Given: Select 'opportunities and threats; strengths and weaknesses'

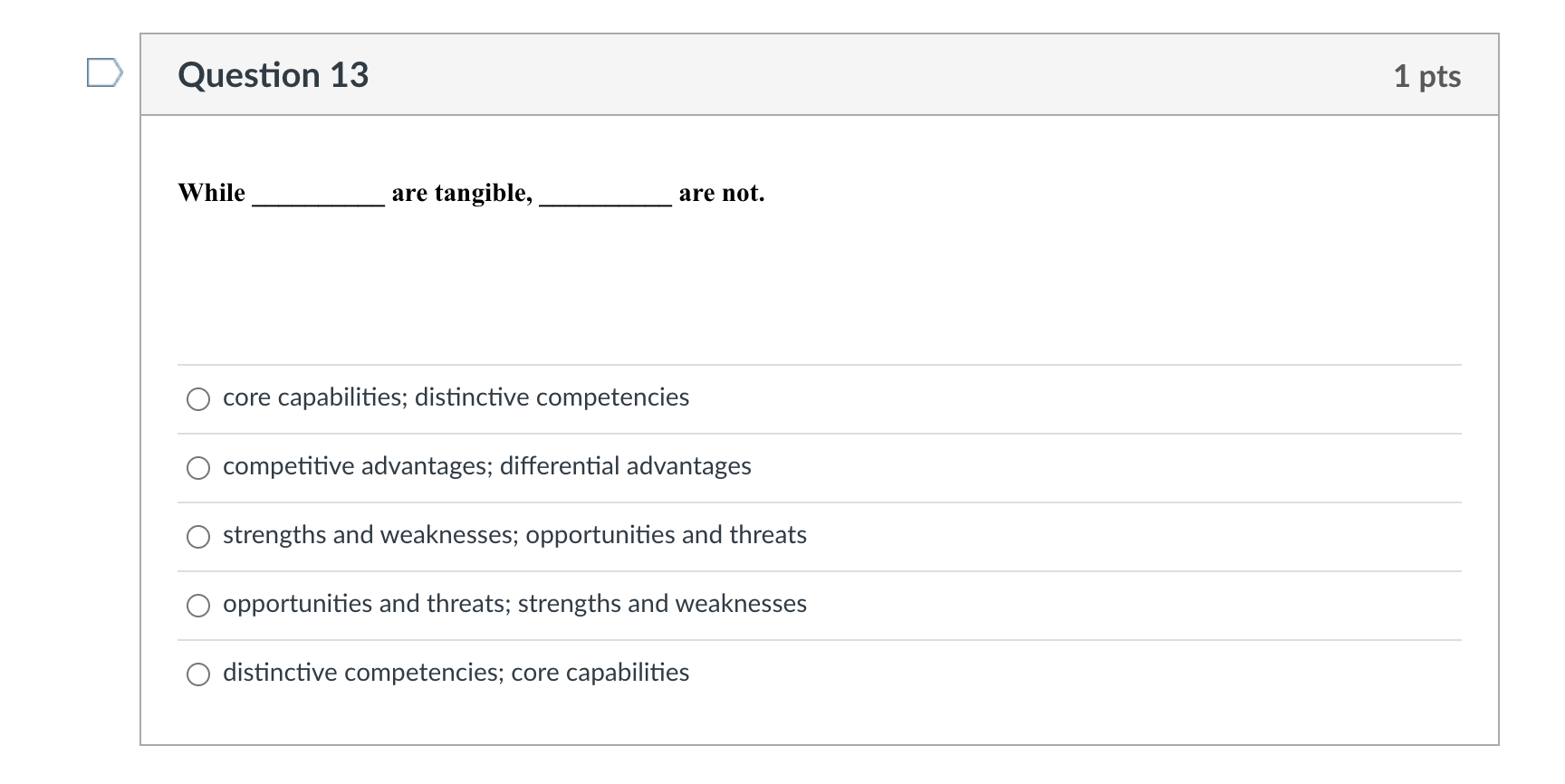Looking at the screenshot, I should (x=198, y=605).
